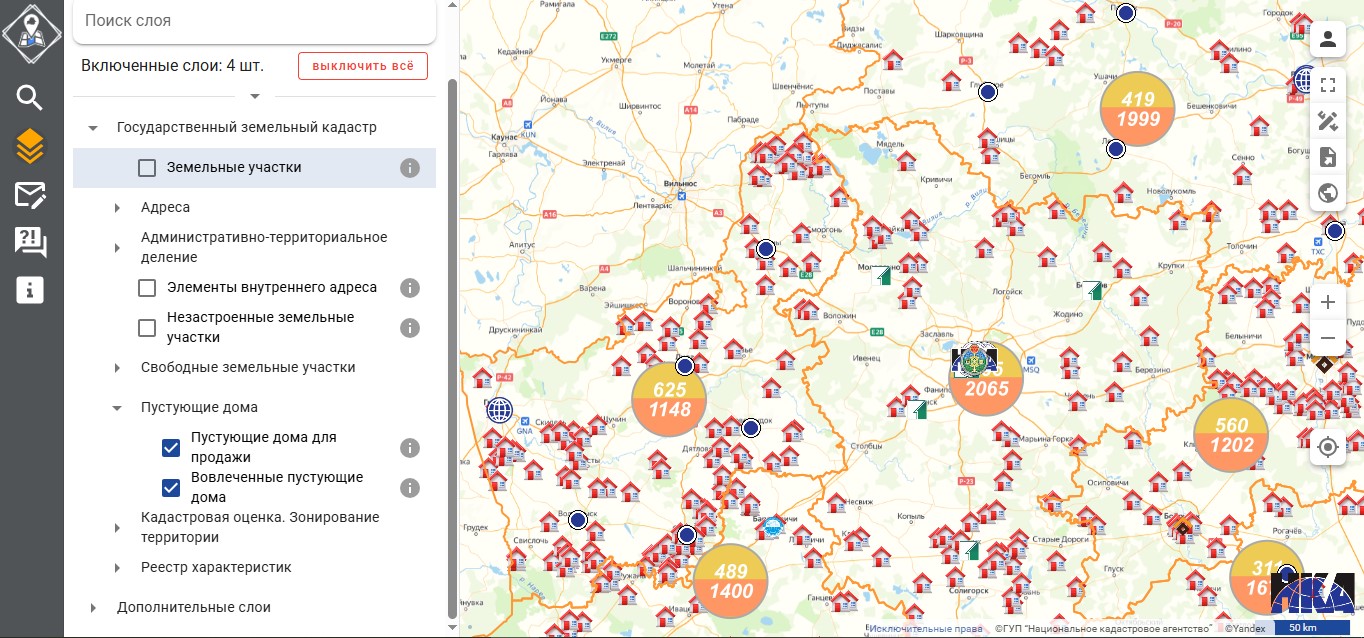Collapse the Пустующие дома group
This screenshot has height=638, width=1364.
[117, 408]
